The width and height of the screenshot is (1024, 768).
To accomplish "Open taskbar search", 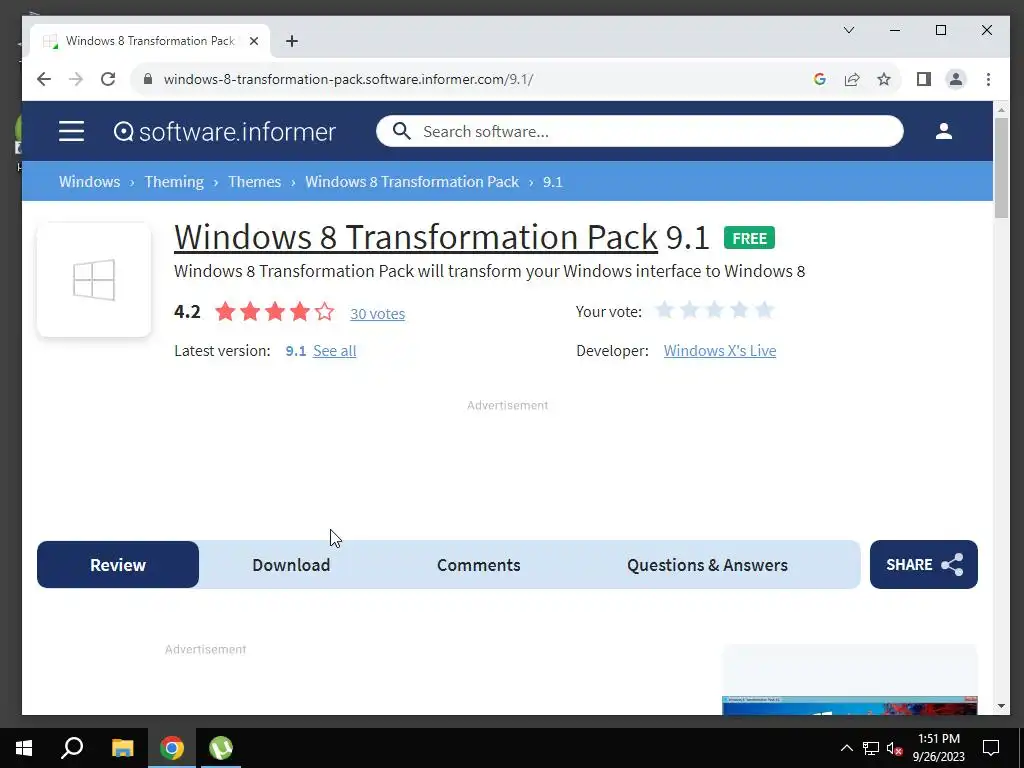I will (x=72, y=748).
